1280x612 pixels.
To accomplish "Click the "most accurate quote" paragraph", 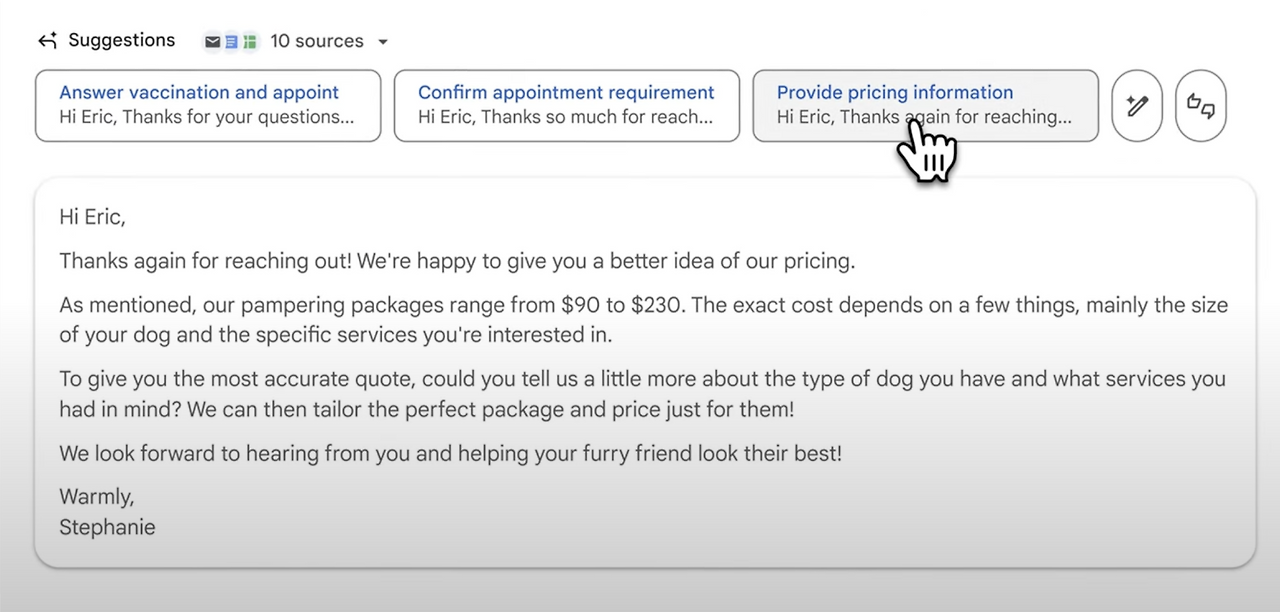I will (640, 394).
